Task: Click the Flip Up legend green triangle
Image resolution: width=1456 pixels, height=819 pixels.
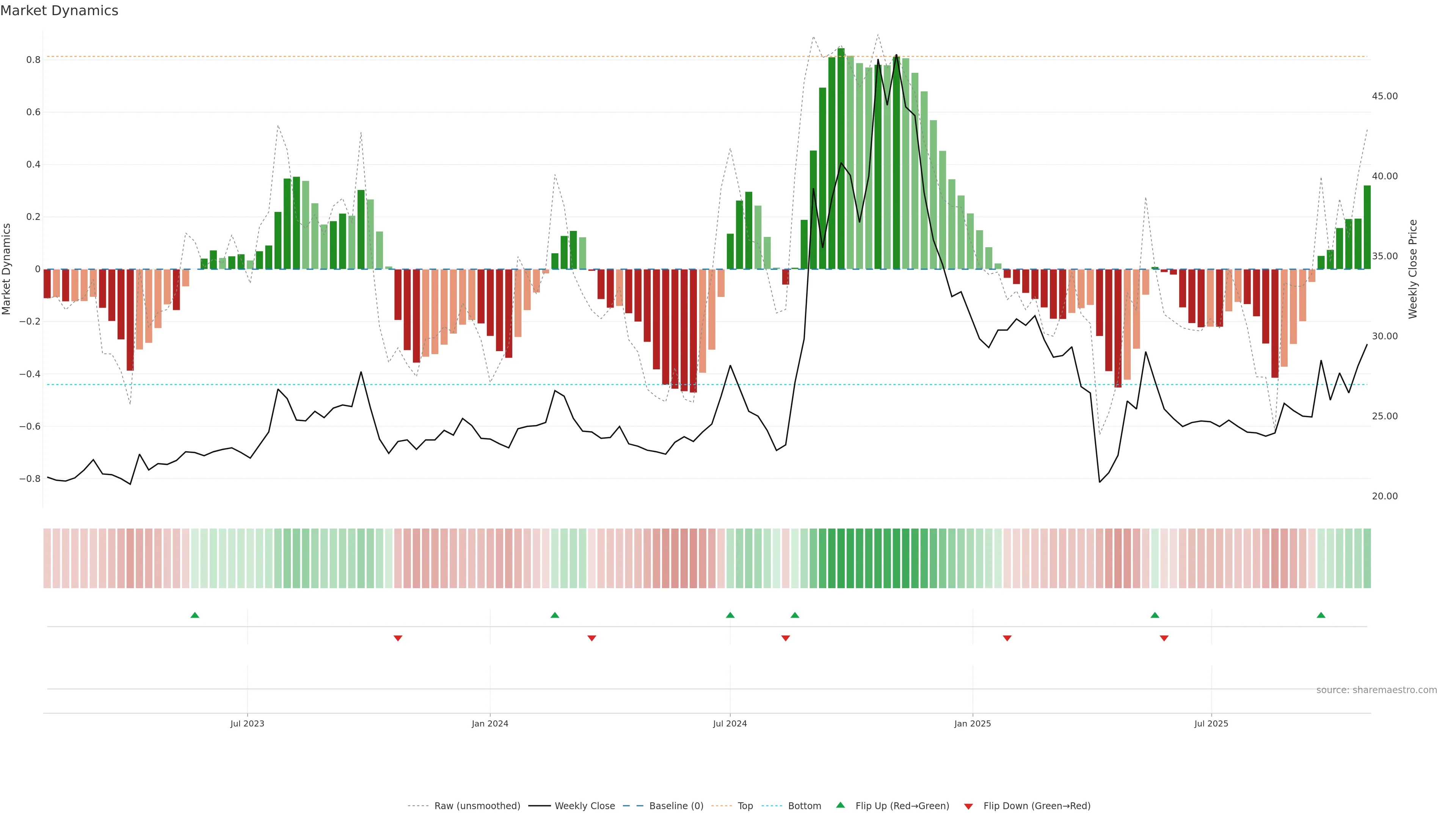Action: pos(840,805)
